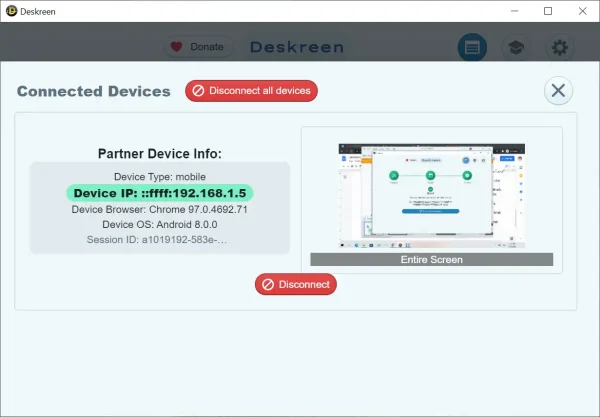This screenshot has height=417, width=600.
Task: Click the Connected Devices heading
Action: click(x=94, y=91)
